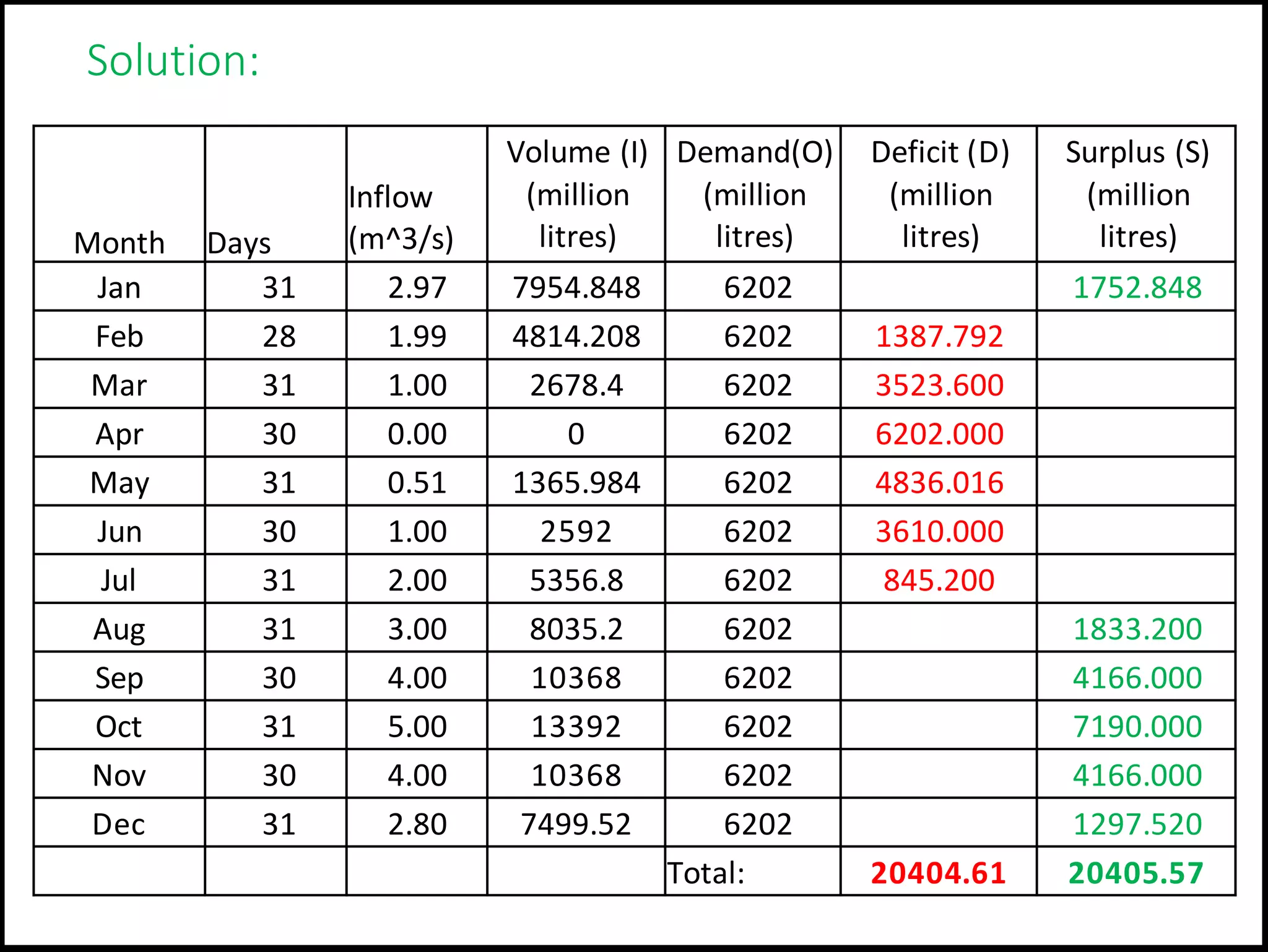Select the Month column header
The width and height of the screenshot is (1268, 952).
119,243
